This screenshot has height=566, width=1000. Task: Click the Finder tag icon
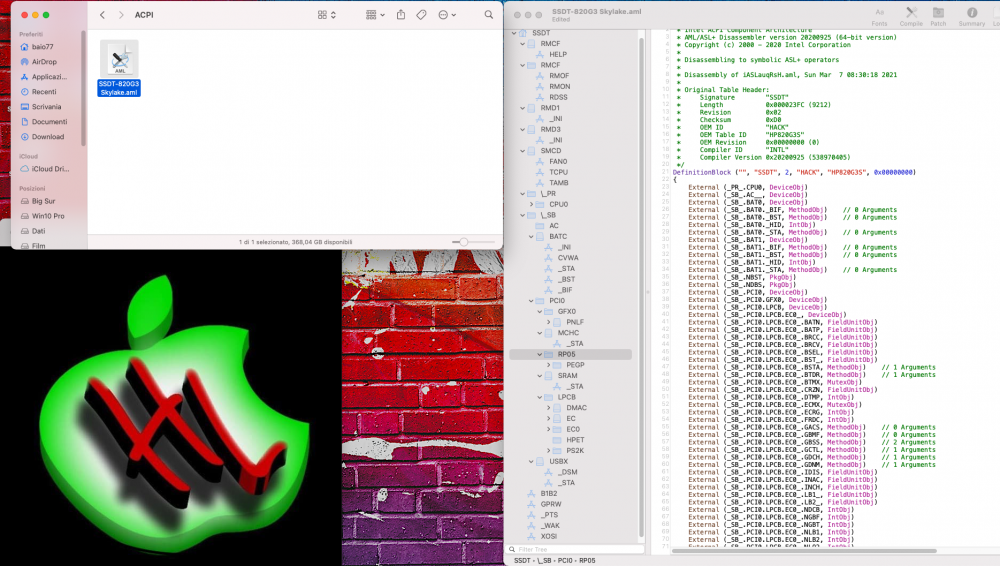(x=422, y=15)
